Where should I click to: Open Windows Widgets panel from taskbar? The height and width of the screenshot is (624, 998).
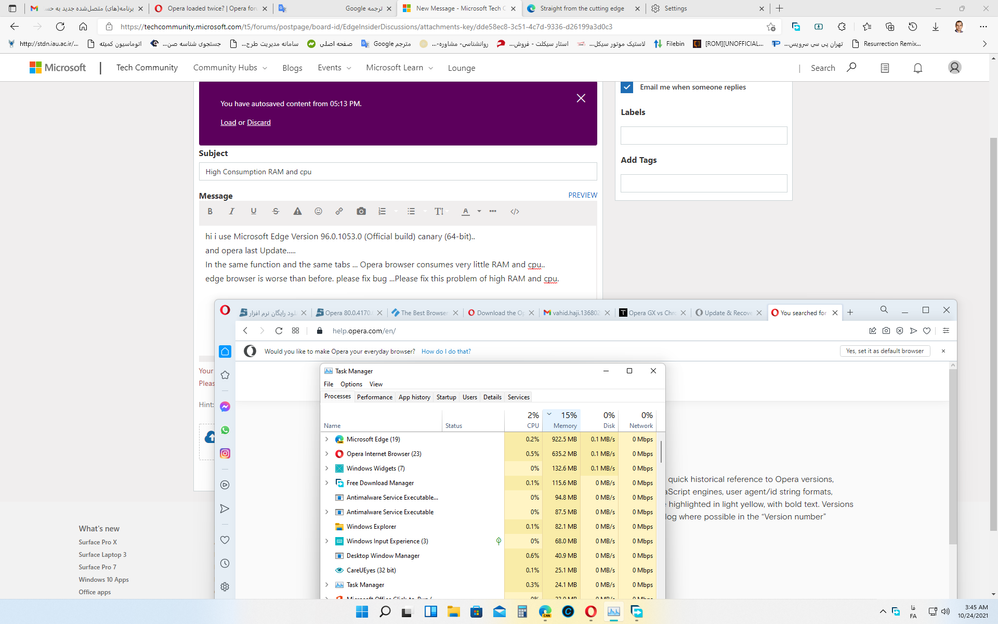430,612
